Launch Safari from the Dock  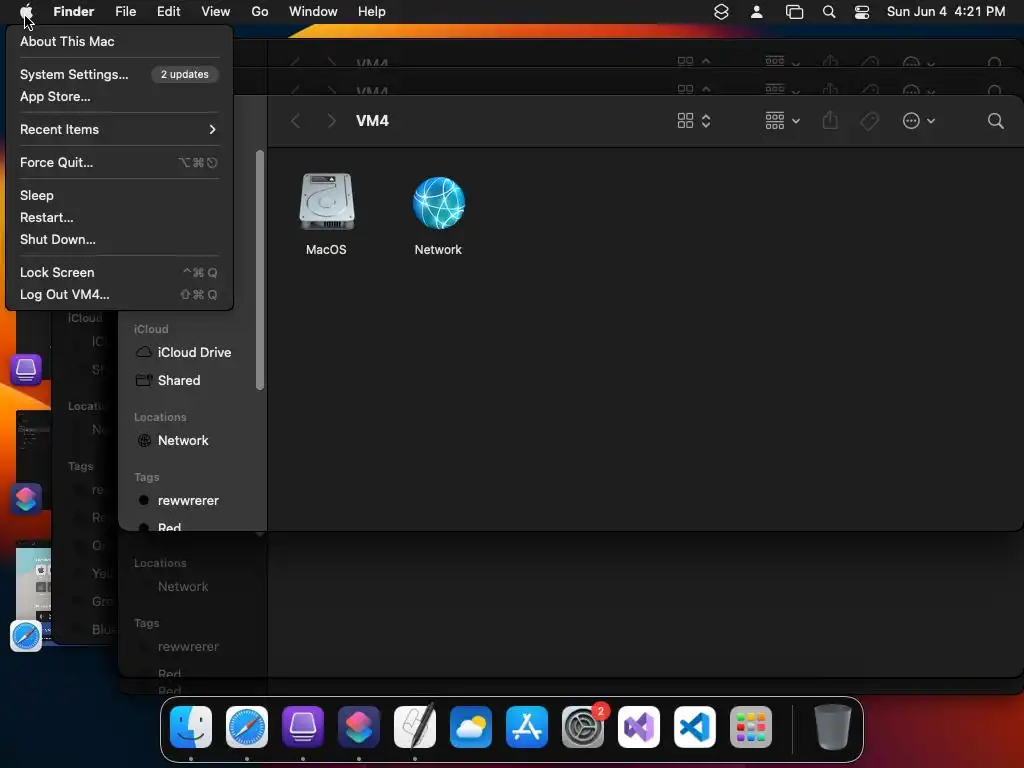coord(247,727)
